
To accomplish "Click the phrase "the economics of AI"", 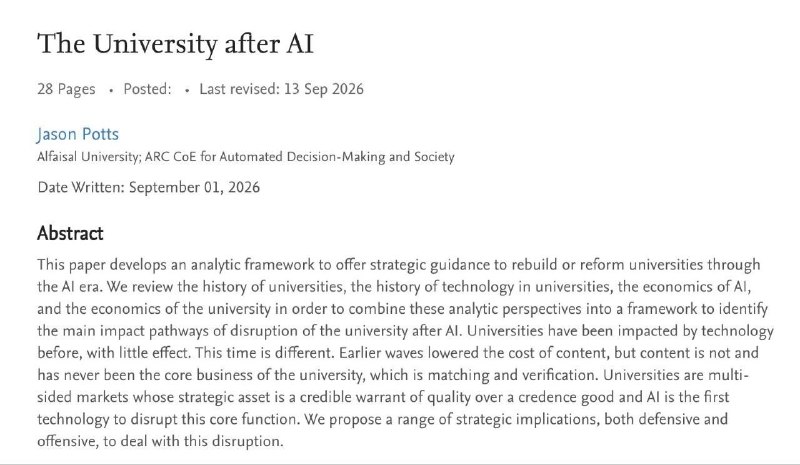I will click(x=683, y=286).
